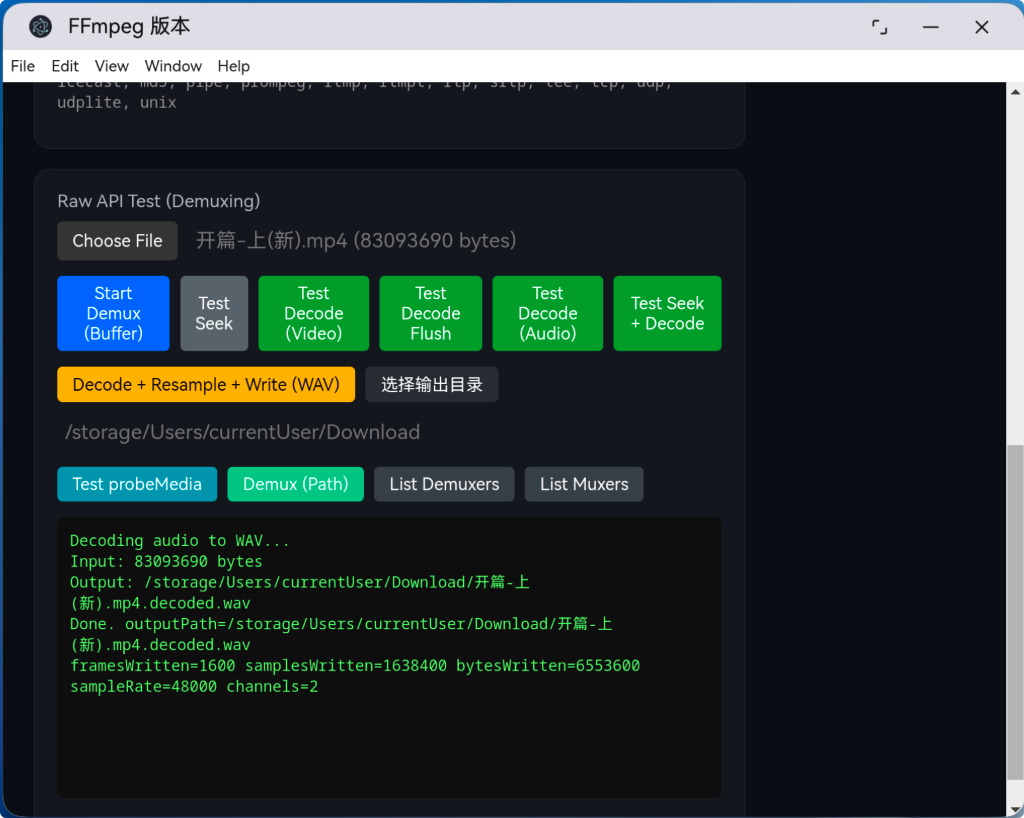Click the vertical scrollbar thumb
Screen dimensions: 1024x818
[x=1016, y=612]
